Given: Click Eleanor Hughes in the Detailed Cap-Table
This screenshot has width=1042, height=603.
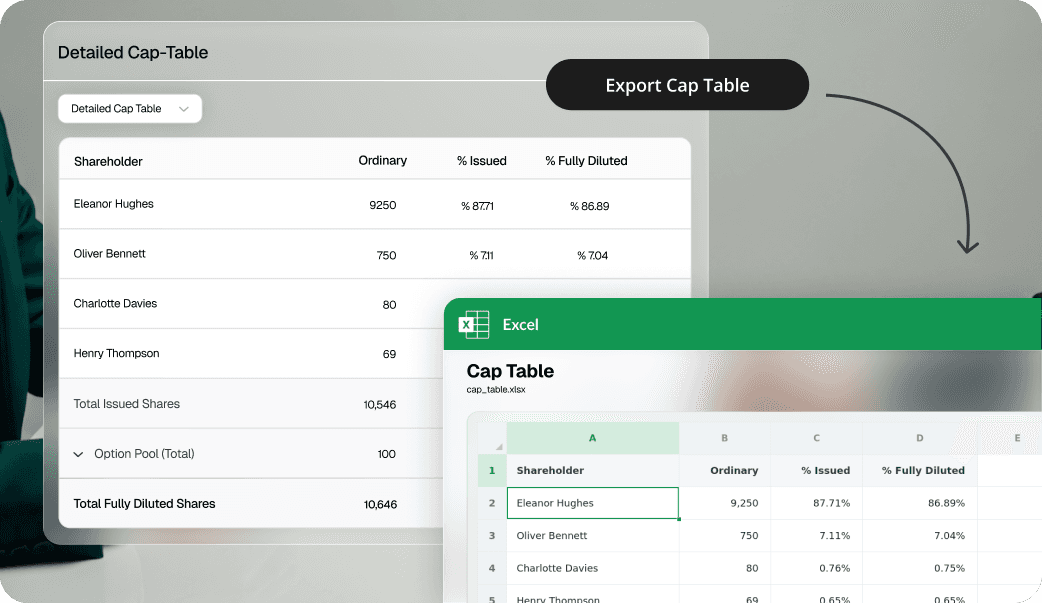Looking at the screenshot, I should (x=114, y=204).
